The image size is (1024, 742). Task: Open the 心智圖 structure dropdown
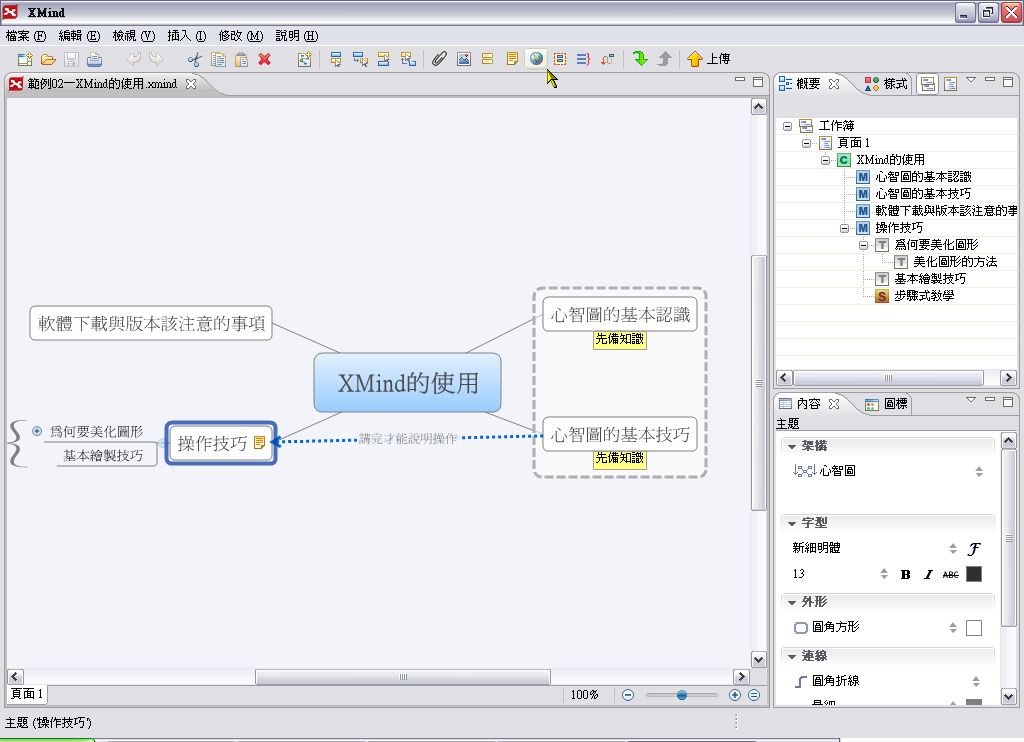[978, 471]
